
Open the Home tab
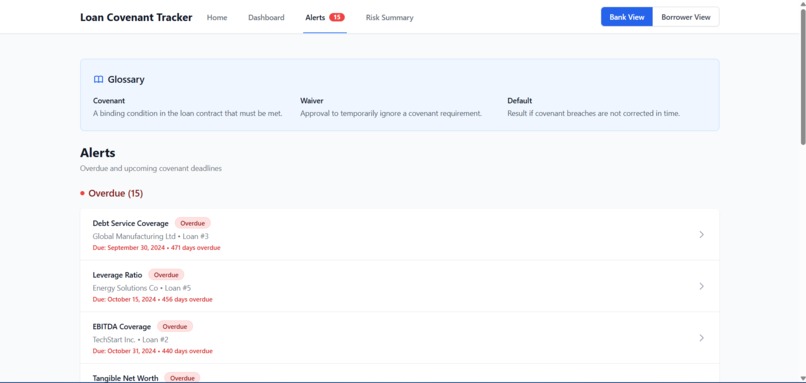click(x=217, y=17)
